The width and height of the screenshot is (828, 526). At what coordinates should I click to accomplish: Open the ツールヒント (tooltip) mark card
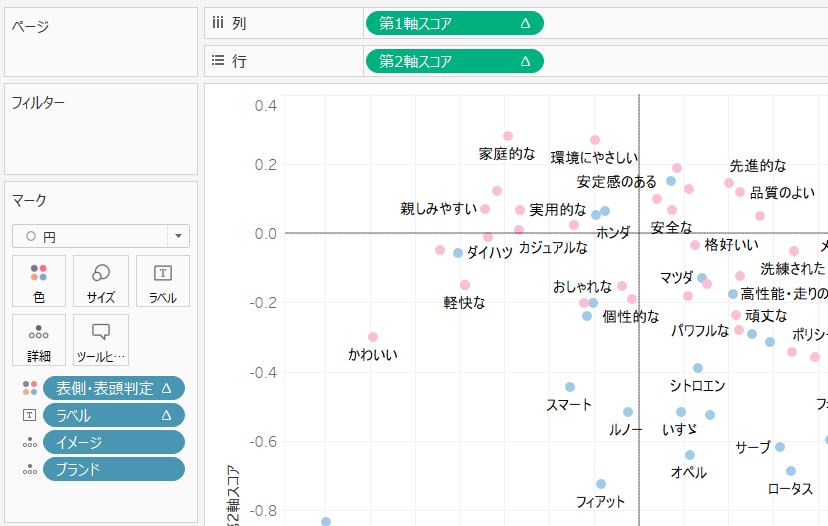(x=101, y=340)
